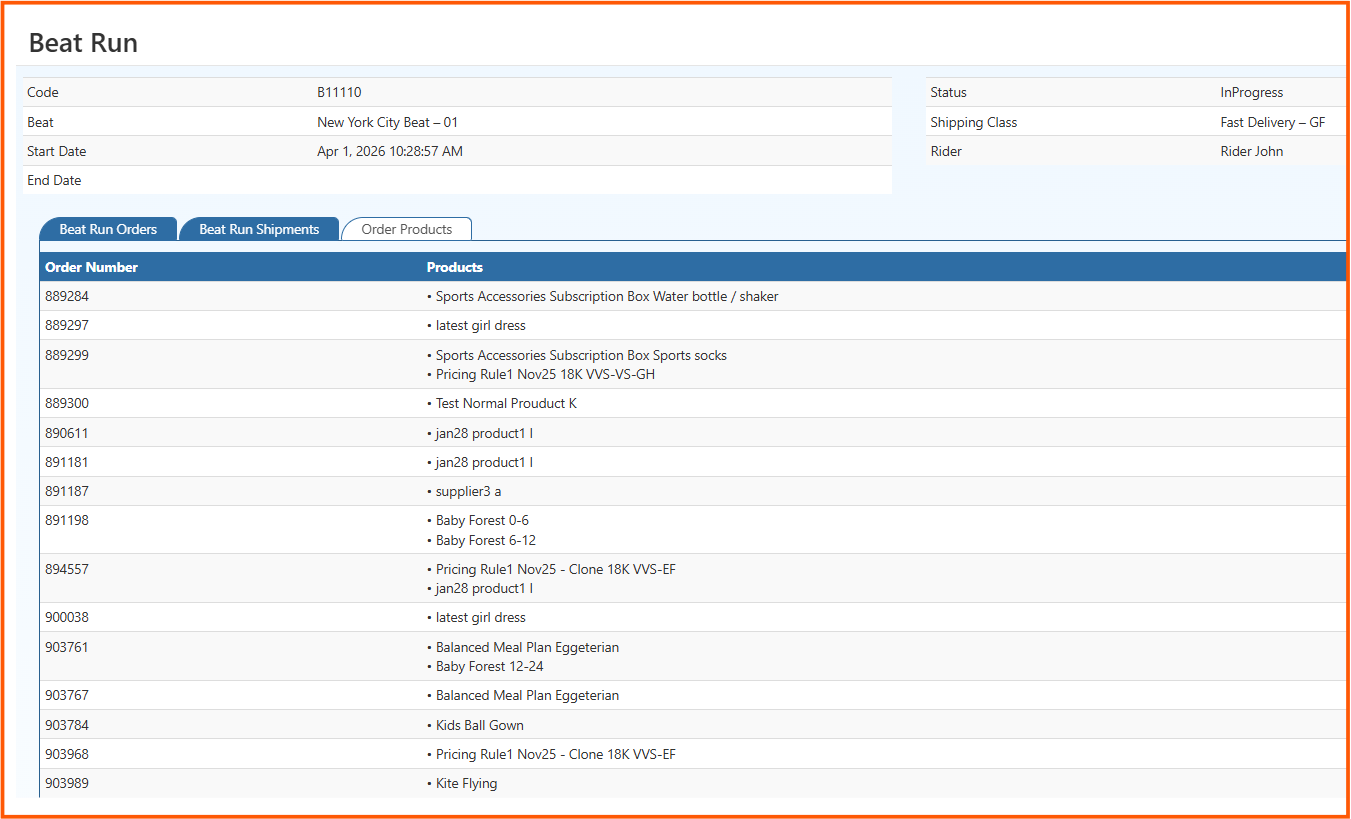The width and height of the screenshot is (1351, 819).
Task: Click the Test Normal Prouduct K entry
Action: pos(506,403)
